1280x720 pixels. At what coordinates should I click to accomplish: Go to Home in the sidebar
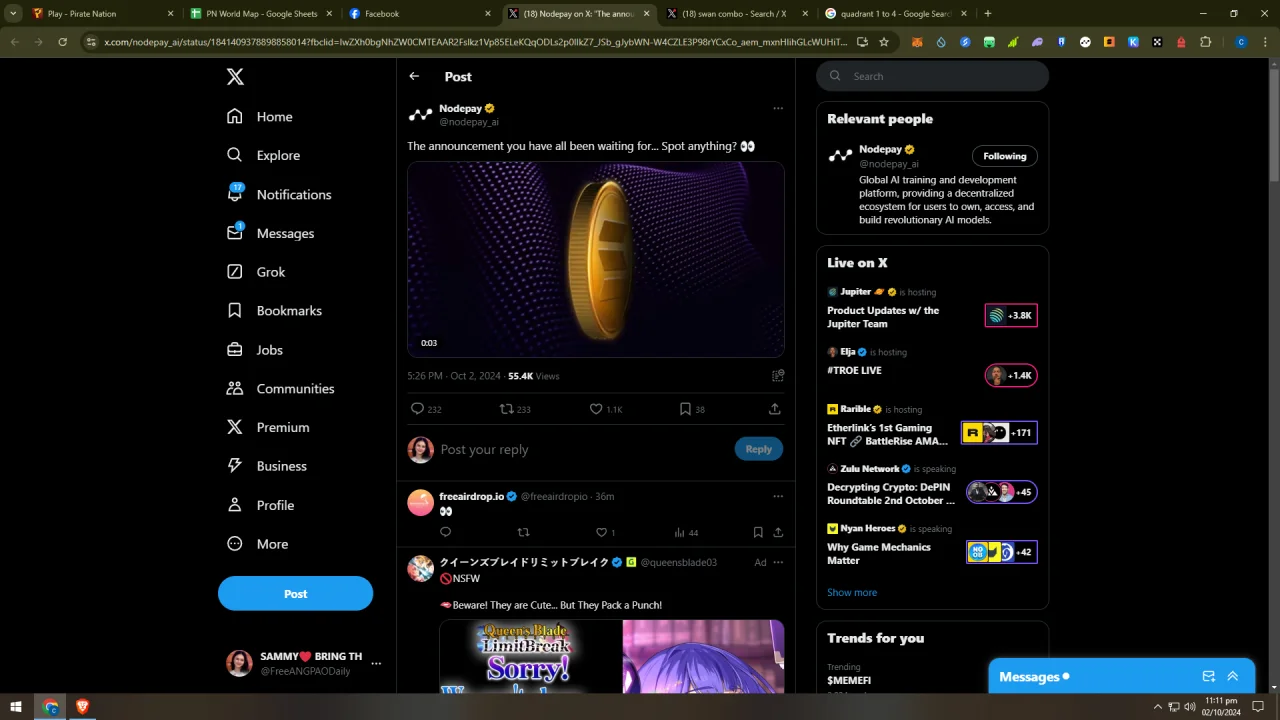pos(260,116)
